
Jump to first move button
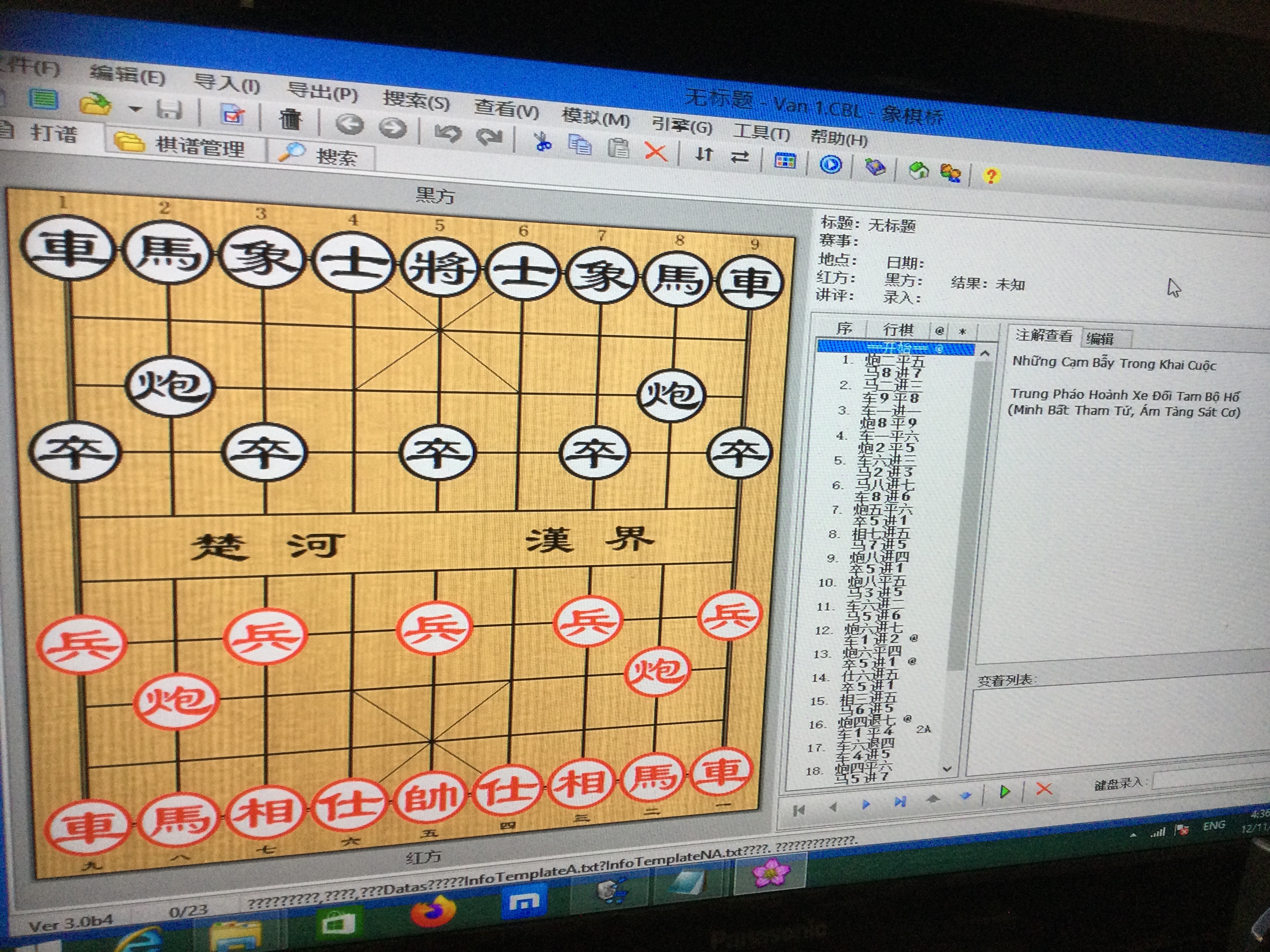(799, 810)
